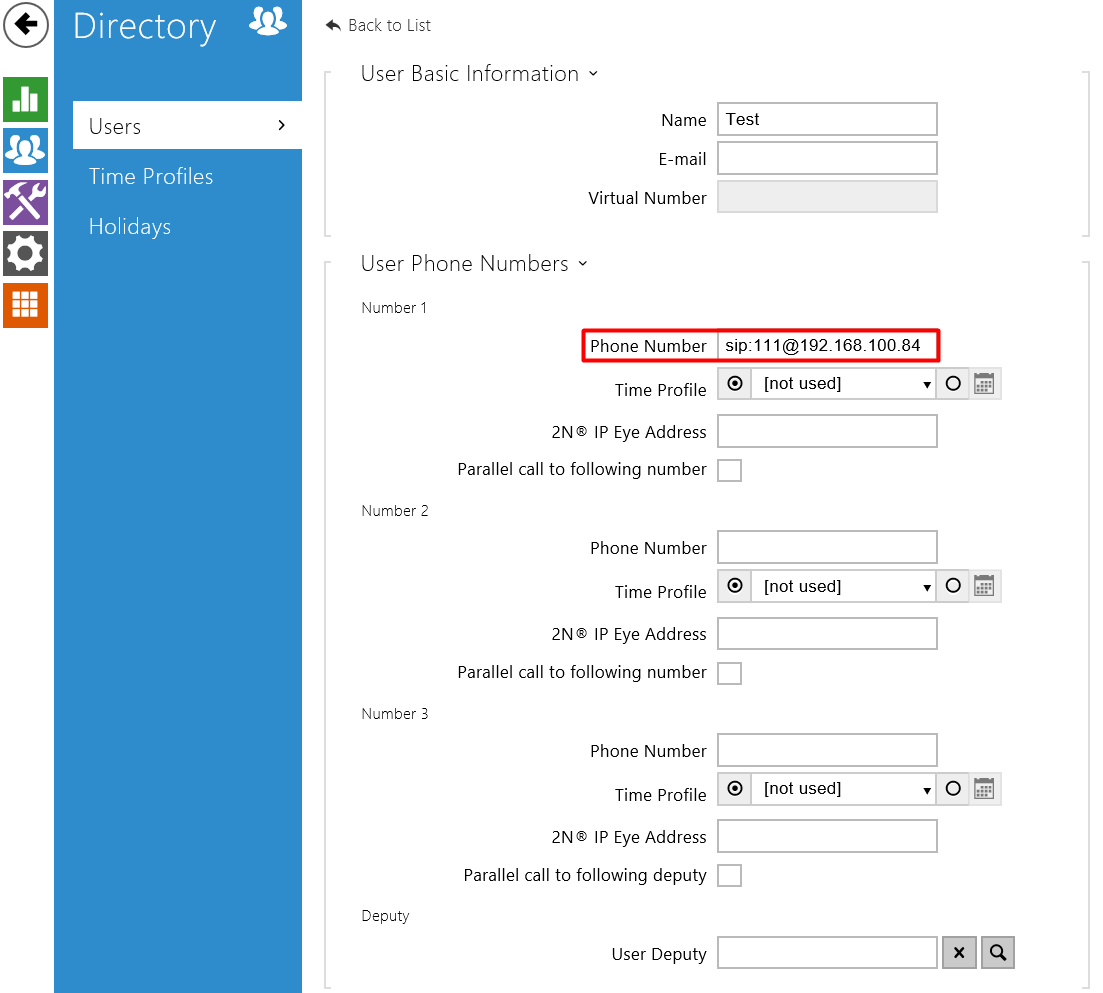This screenshot has width=1103, height=993.
Task: Click the E-mail input field
Action: tap(827, 158)
